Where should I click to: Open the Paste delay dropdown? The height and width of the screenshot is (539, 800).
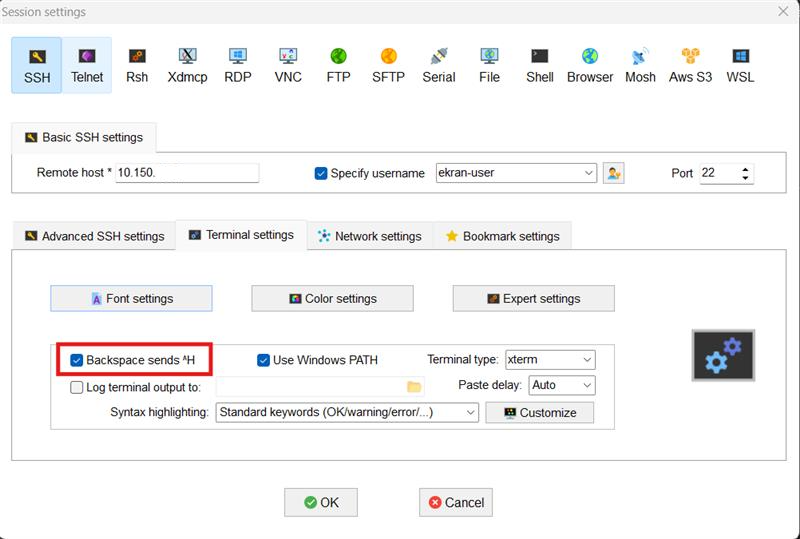pos(587,385)
